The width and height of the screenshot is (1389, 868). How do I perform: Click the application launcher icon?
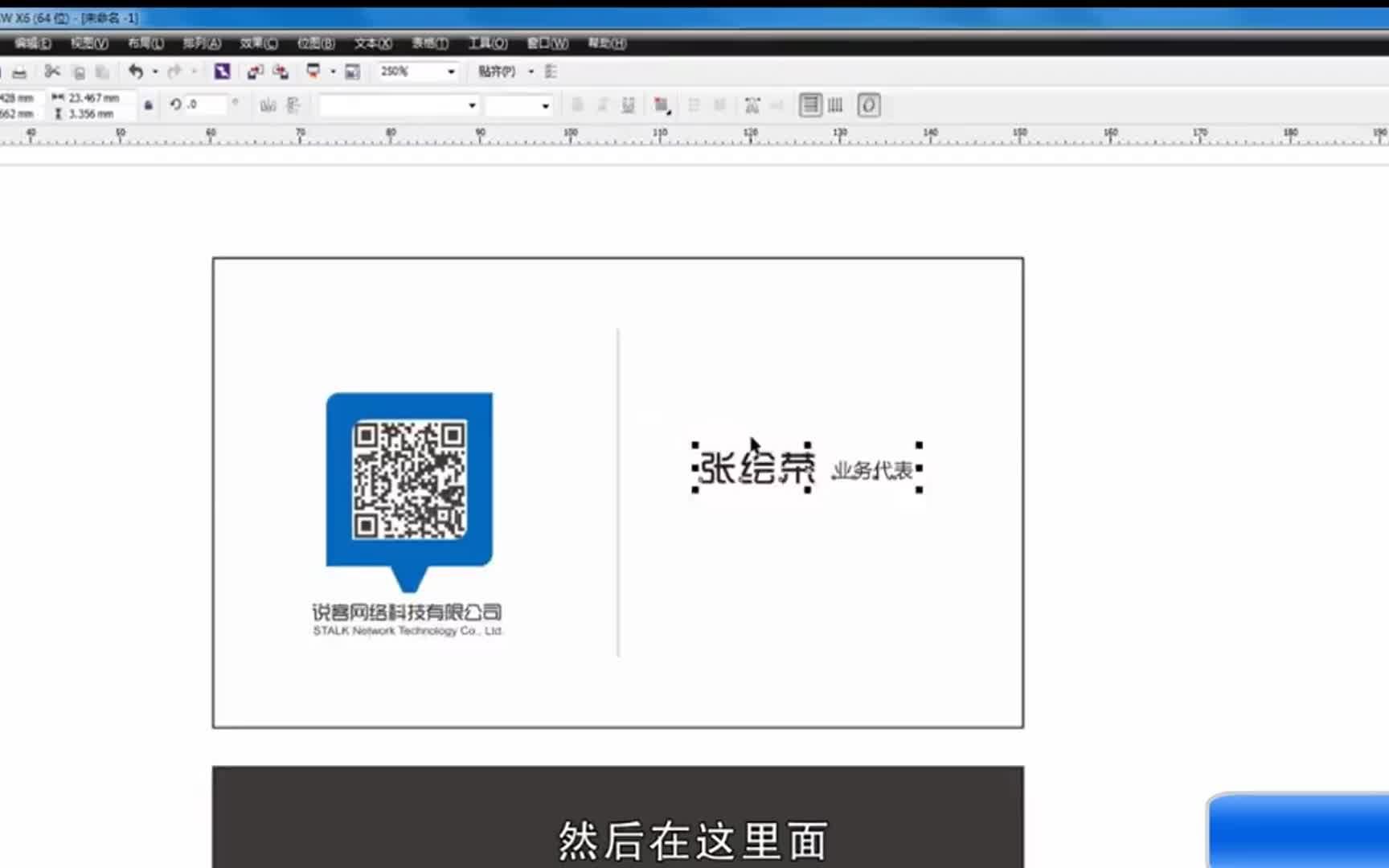click(313, 72)
